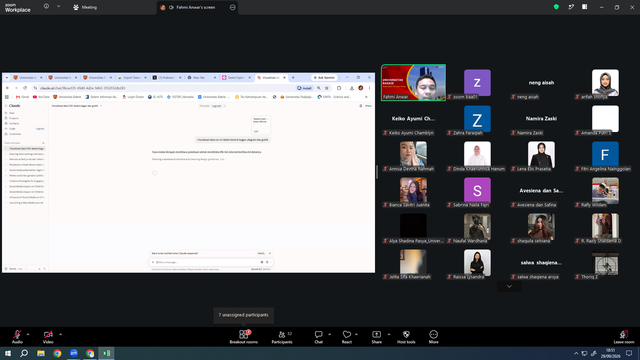Select Zahra Faraqiah's participant tile
The image size is (640, 360).
pyautogui.click(x=477, y=118)
